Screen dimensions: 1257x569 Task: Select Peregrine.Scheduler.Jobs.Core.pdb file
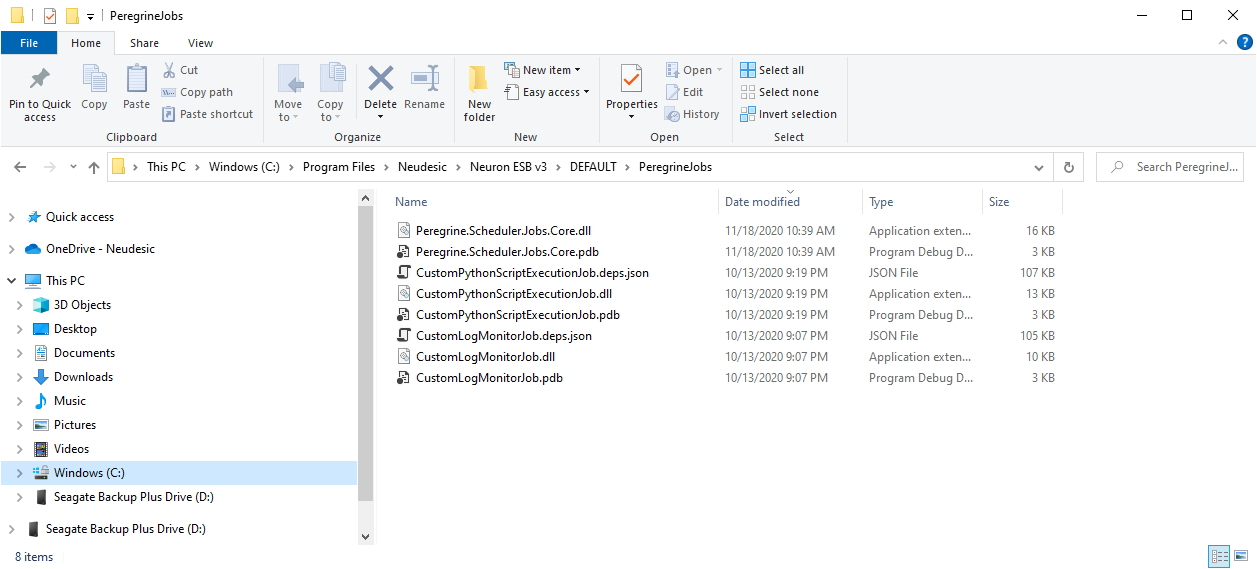point(507,252)
